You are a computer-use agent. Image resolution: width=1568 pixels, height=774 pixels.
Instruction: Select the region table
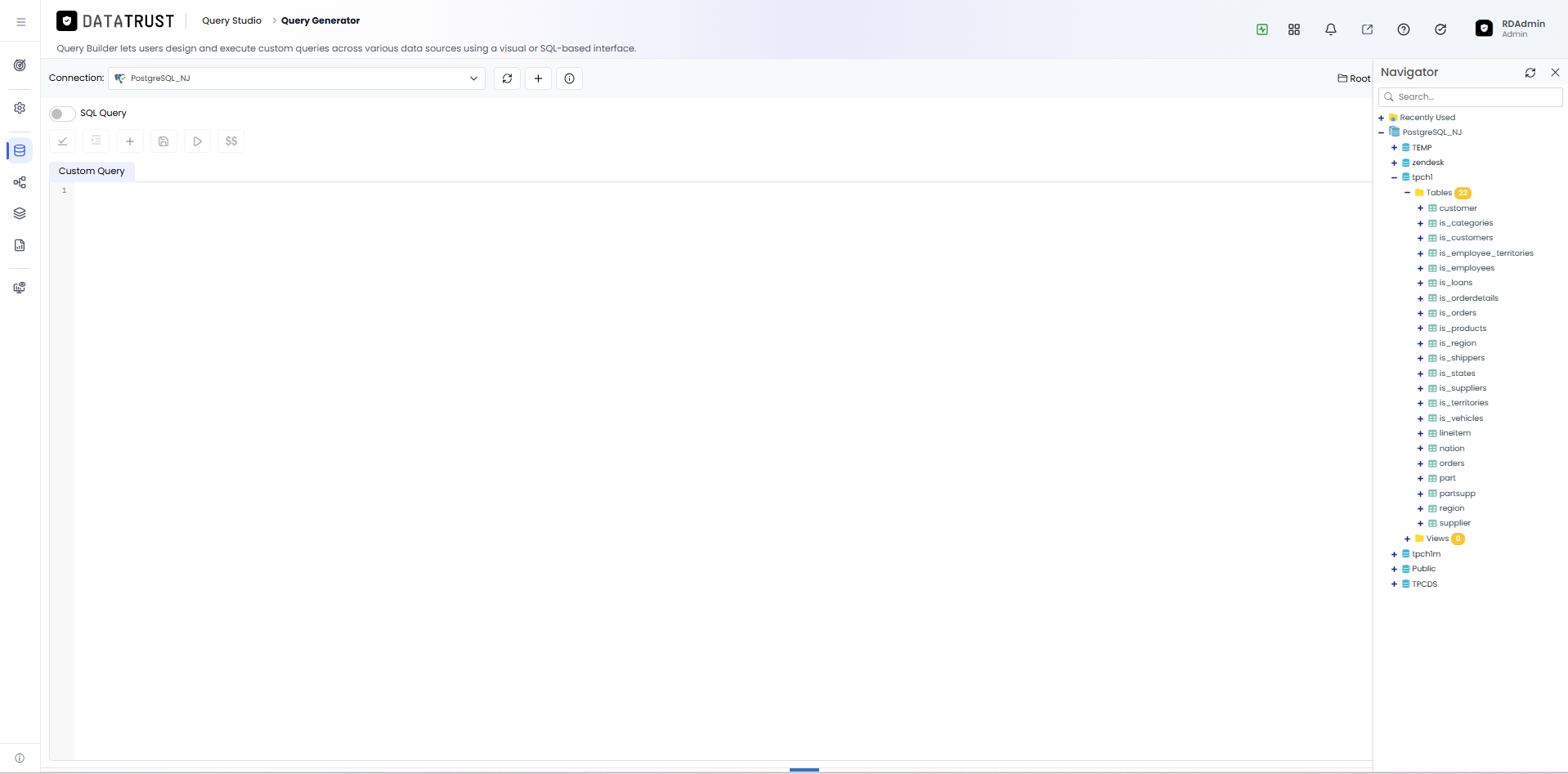point(1452,508)
